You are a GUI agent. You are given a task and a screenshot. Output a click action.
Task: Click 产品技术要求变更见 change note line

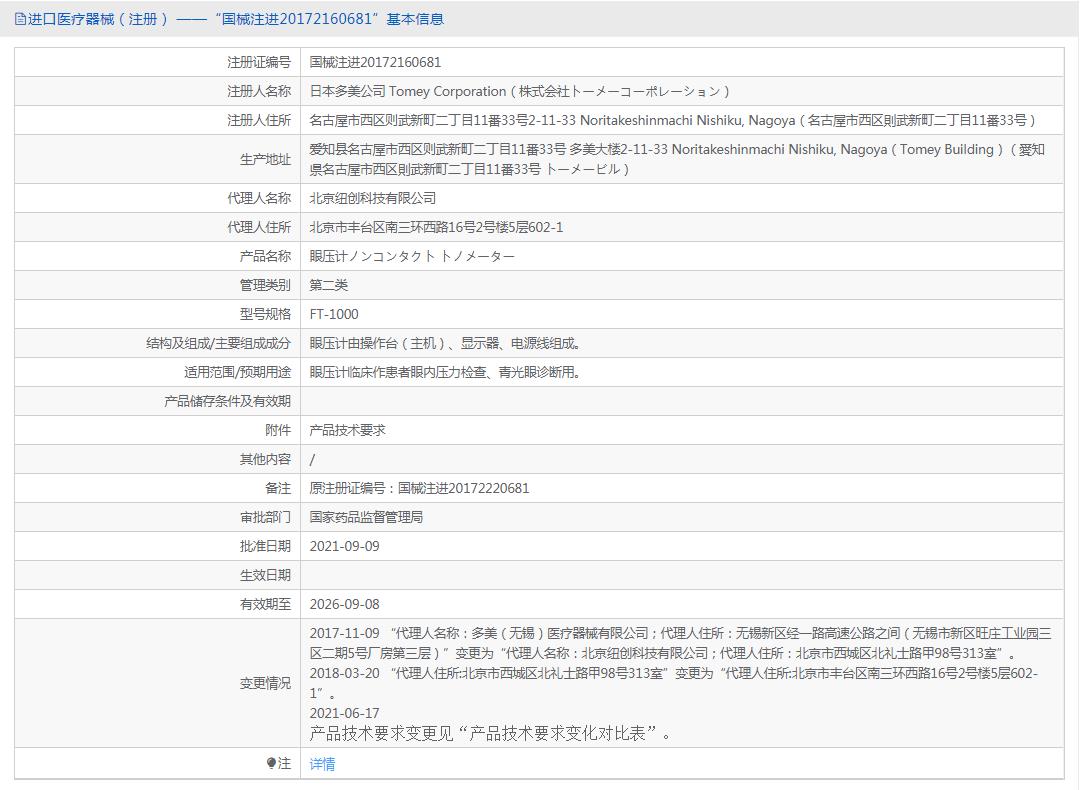(491, 733)
